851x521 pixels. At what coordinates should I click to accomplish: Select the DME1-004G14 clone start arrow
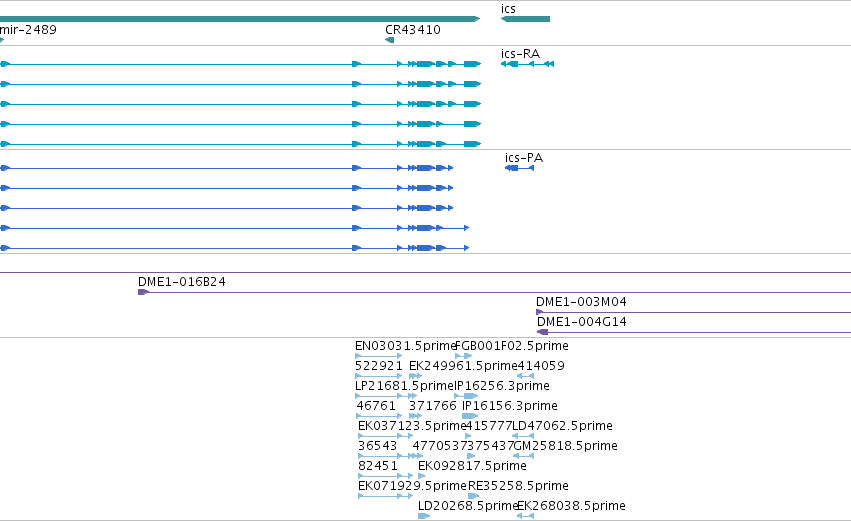pos(542,332)
